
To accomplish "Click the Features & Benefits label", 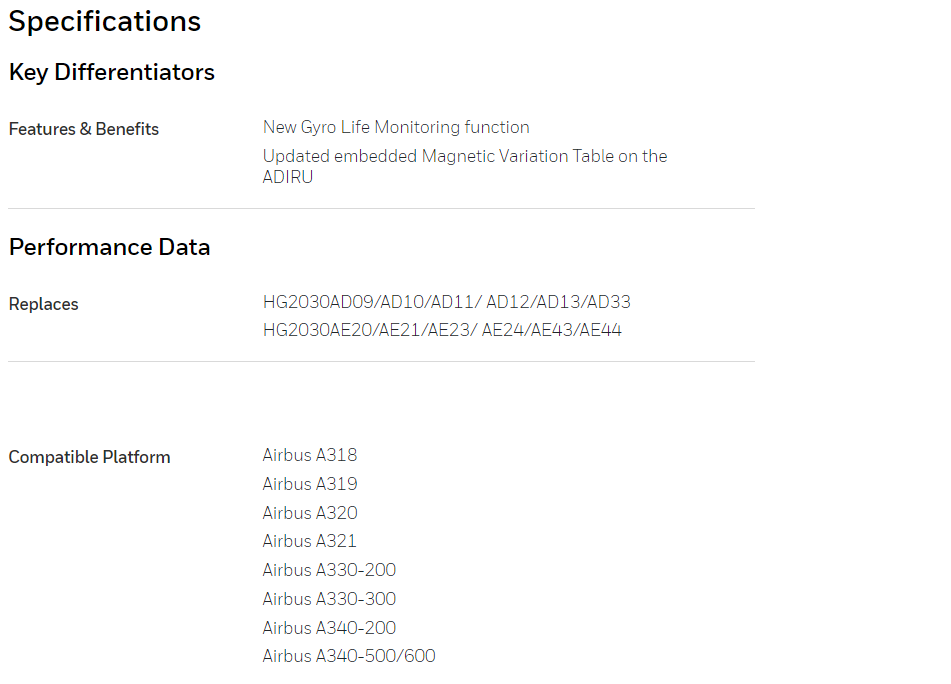I will point(84,129).
